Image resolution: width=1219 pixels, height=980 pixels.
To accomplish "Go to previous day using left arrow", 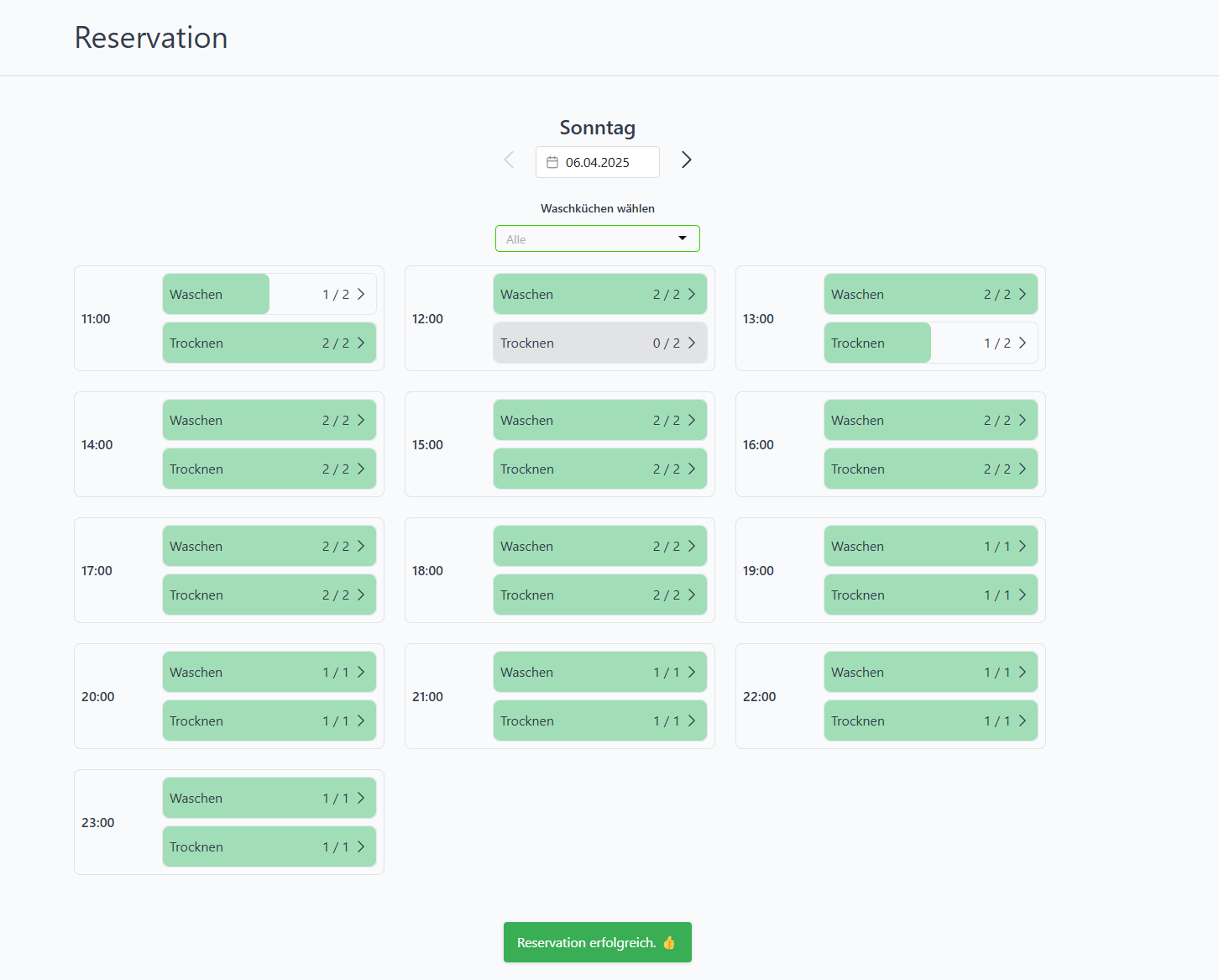I will 509,160.
